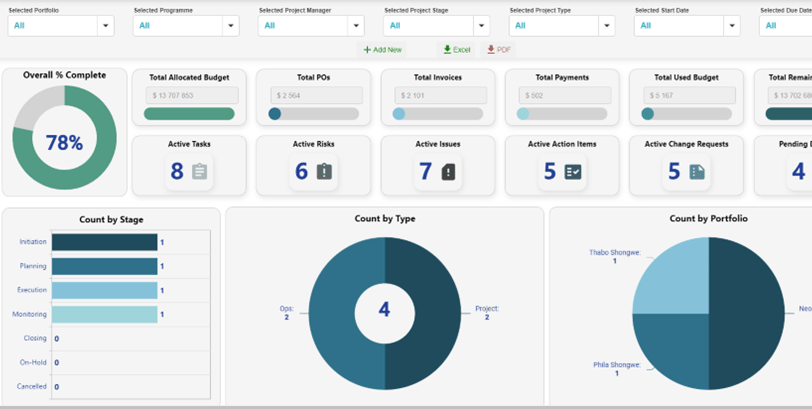Click the Total Payments progress bar
Screen dimensions: 812x409
pyautogui.click(x=562, y=114)
